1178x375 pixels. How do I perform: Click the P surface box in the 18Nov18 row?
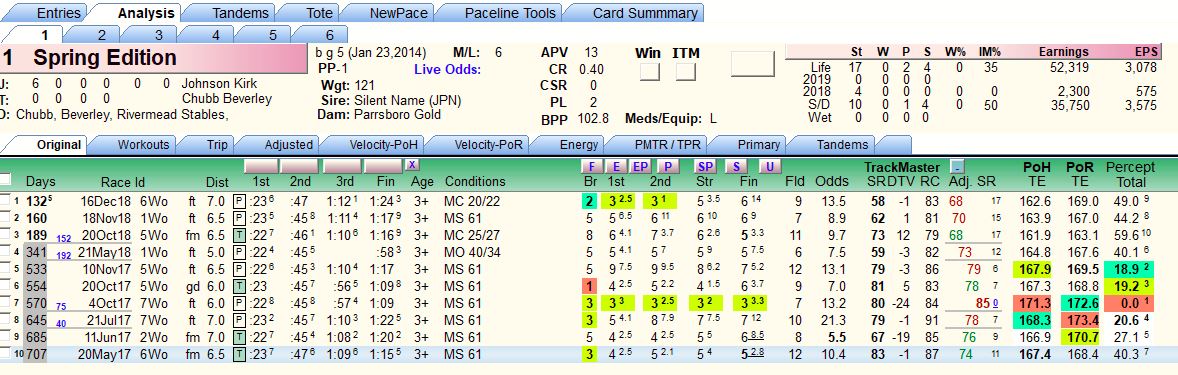click(x=239, y=218)
